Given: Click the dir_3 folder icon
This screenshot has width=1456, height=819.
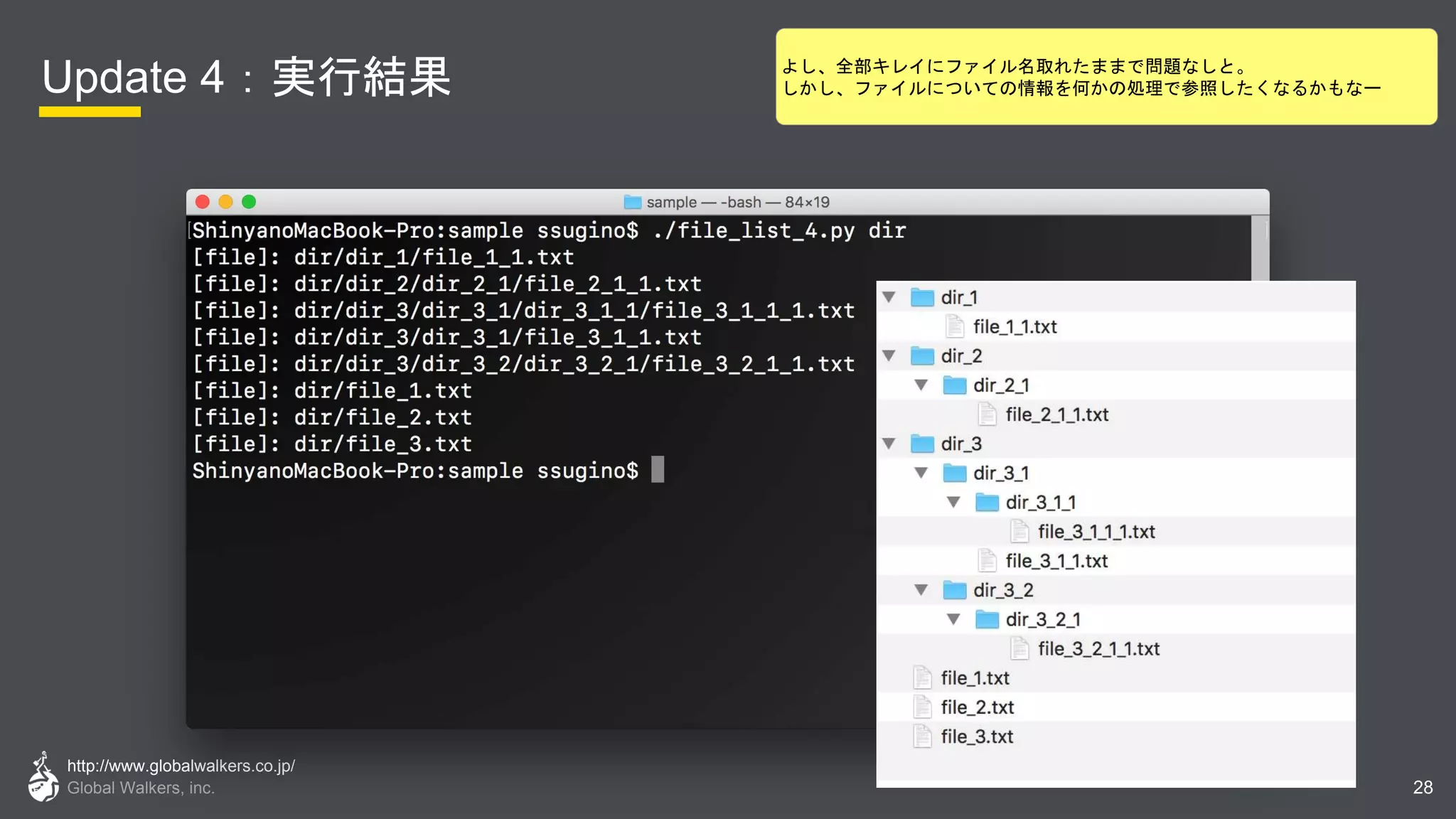Looking at the screenshot, I should tap(922, 444).
